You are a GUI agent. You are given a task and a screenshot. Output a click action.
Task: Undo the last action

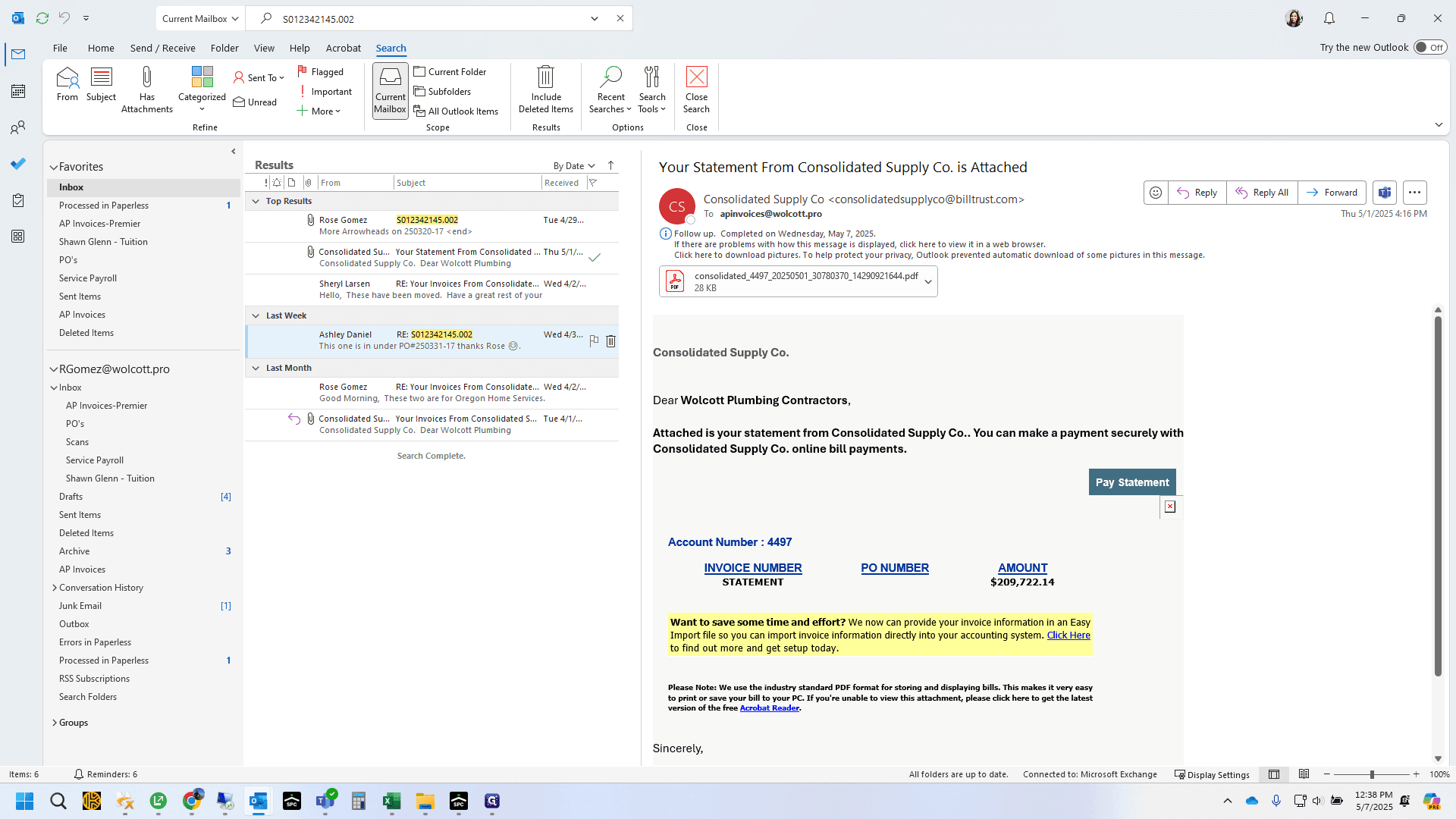[64, 18]
